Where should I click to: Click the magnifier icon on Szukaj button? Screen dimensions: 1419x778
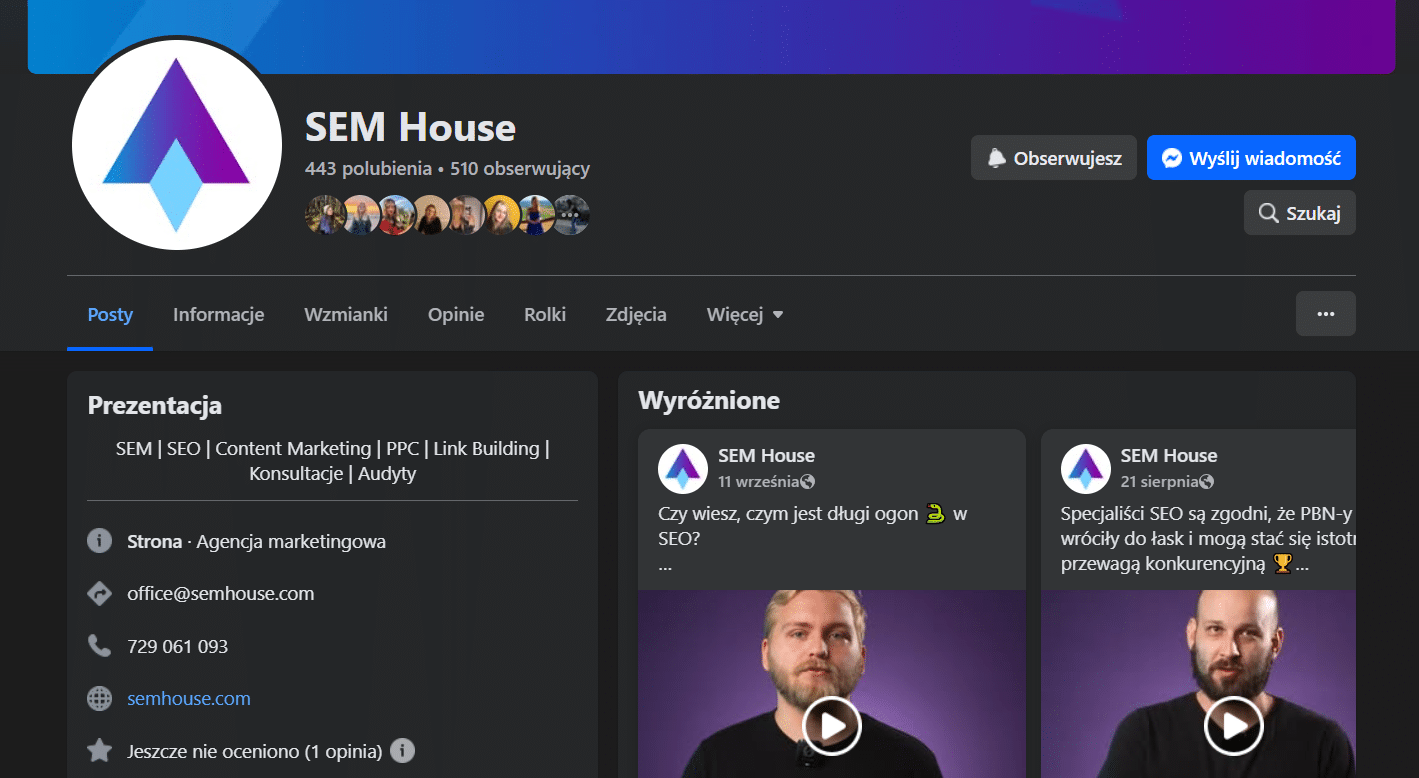click(x=1268, y=213)
